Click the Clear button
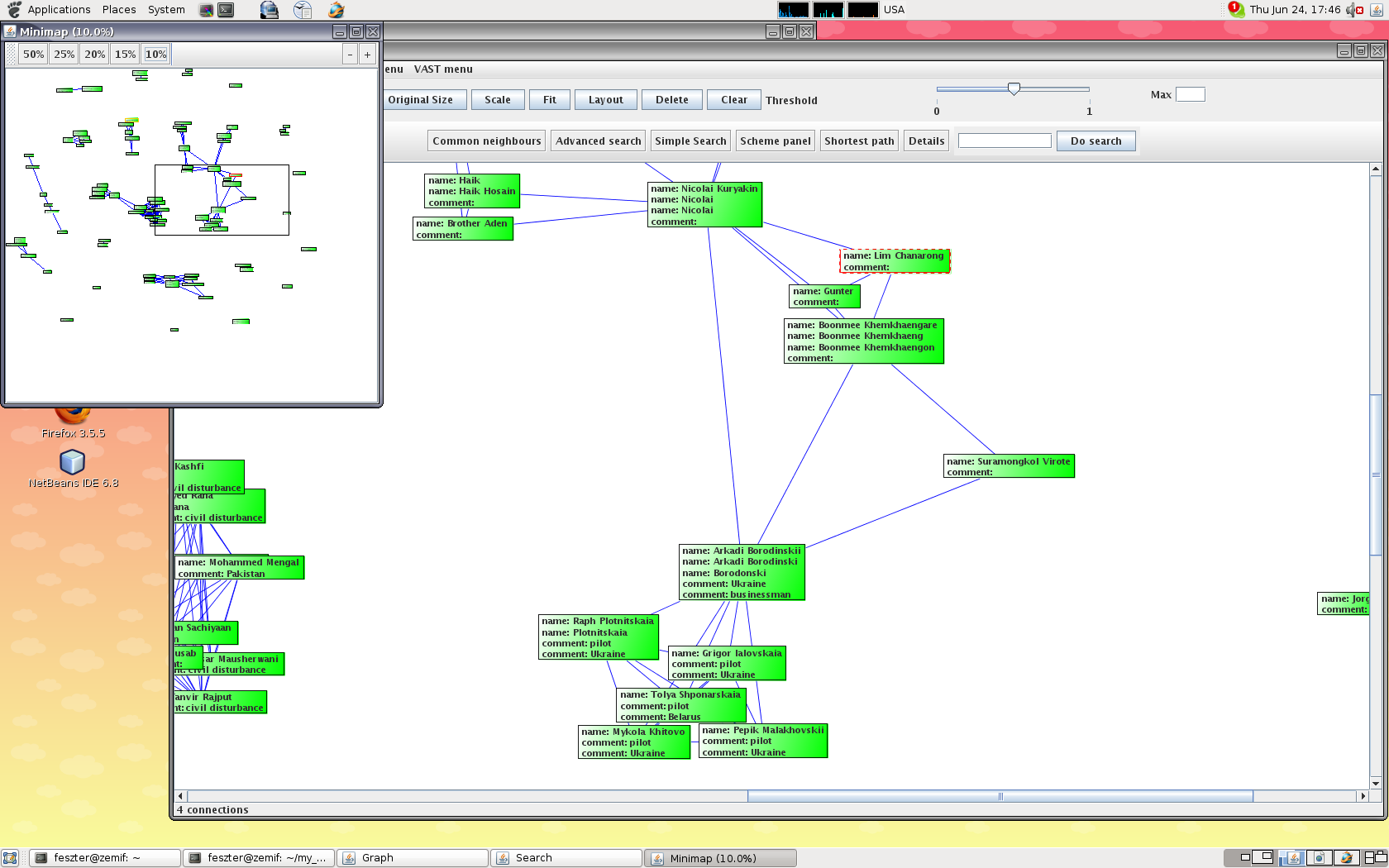Viewport: 1389px width, 868px height. tap(734, 100)
